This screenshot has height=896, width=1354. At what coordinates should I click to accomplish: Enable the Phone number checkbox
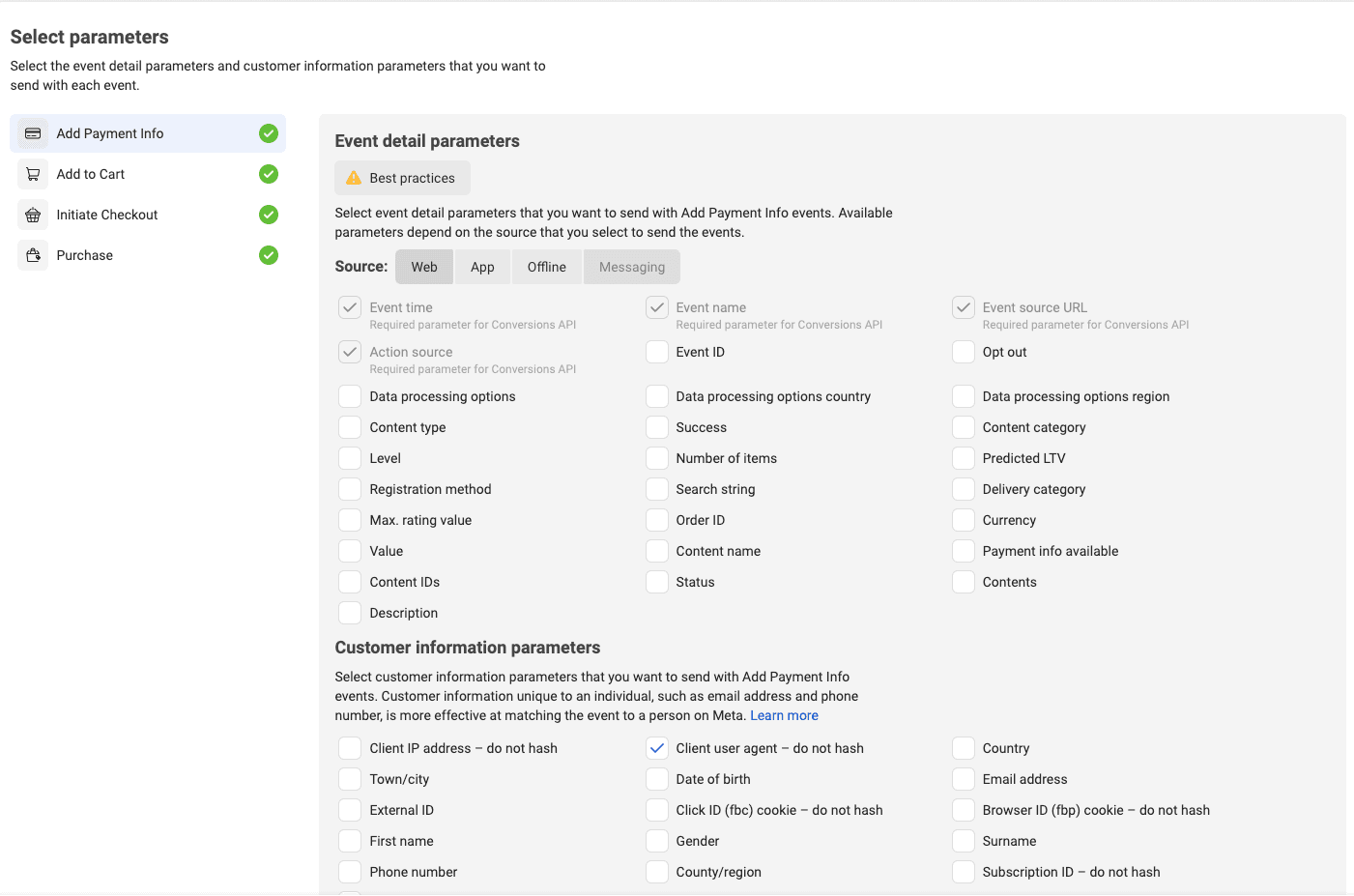350,872
